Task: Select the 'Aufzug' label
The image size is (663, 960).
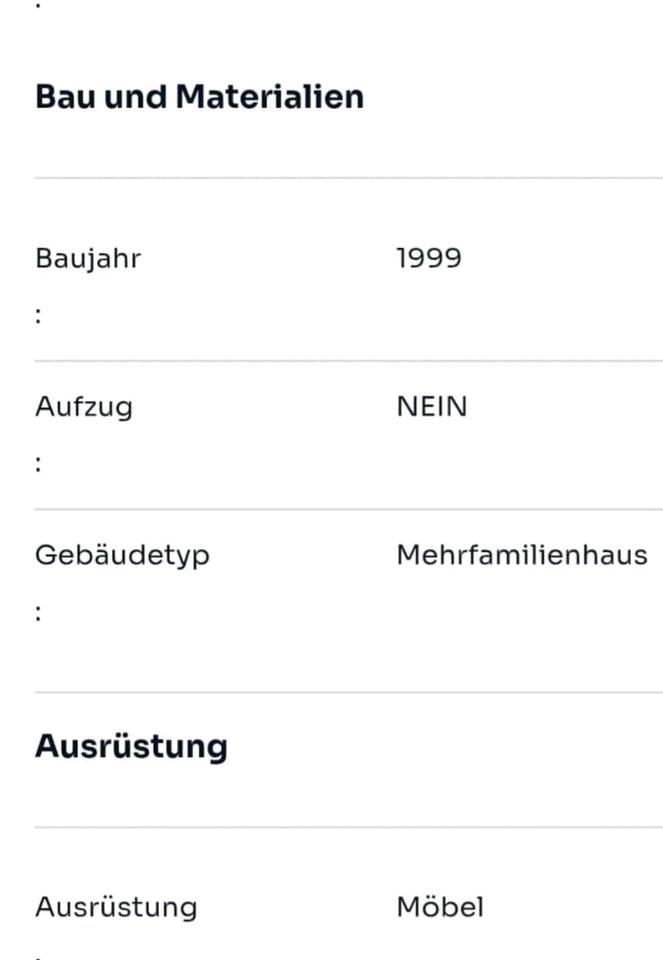Action: click(x=83, y=408)
